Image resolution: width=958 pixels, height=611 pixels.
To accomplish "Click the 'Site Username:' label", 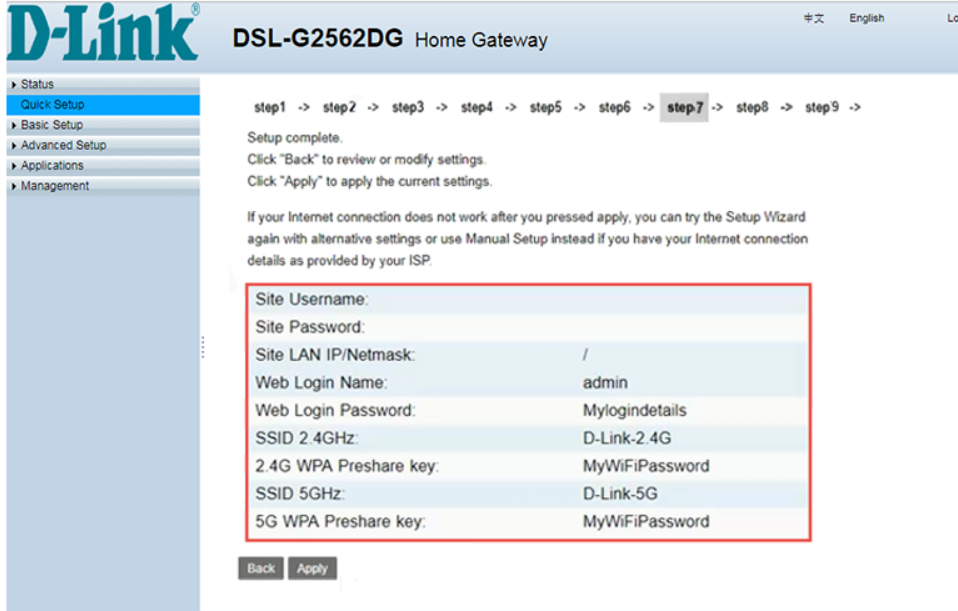I will point(312,299).
